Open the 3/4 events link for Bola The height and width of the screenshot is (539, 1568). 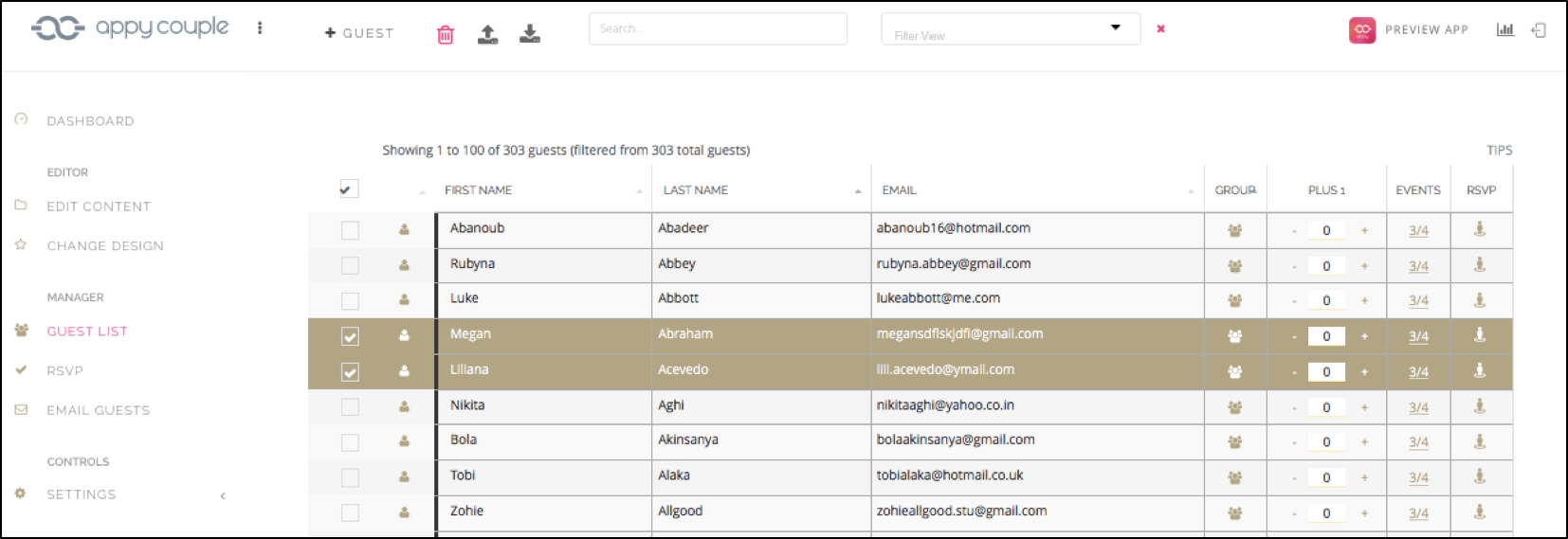pyautogui.click(x=1418, y=442)
